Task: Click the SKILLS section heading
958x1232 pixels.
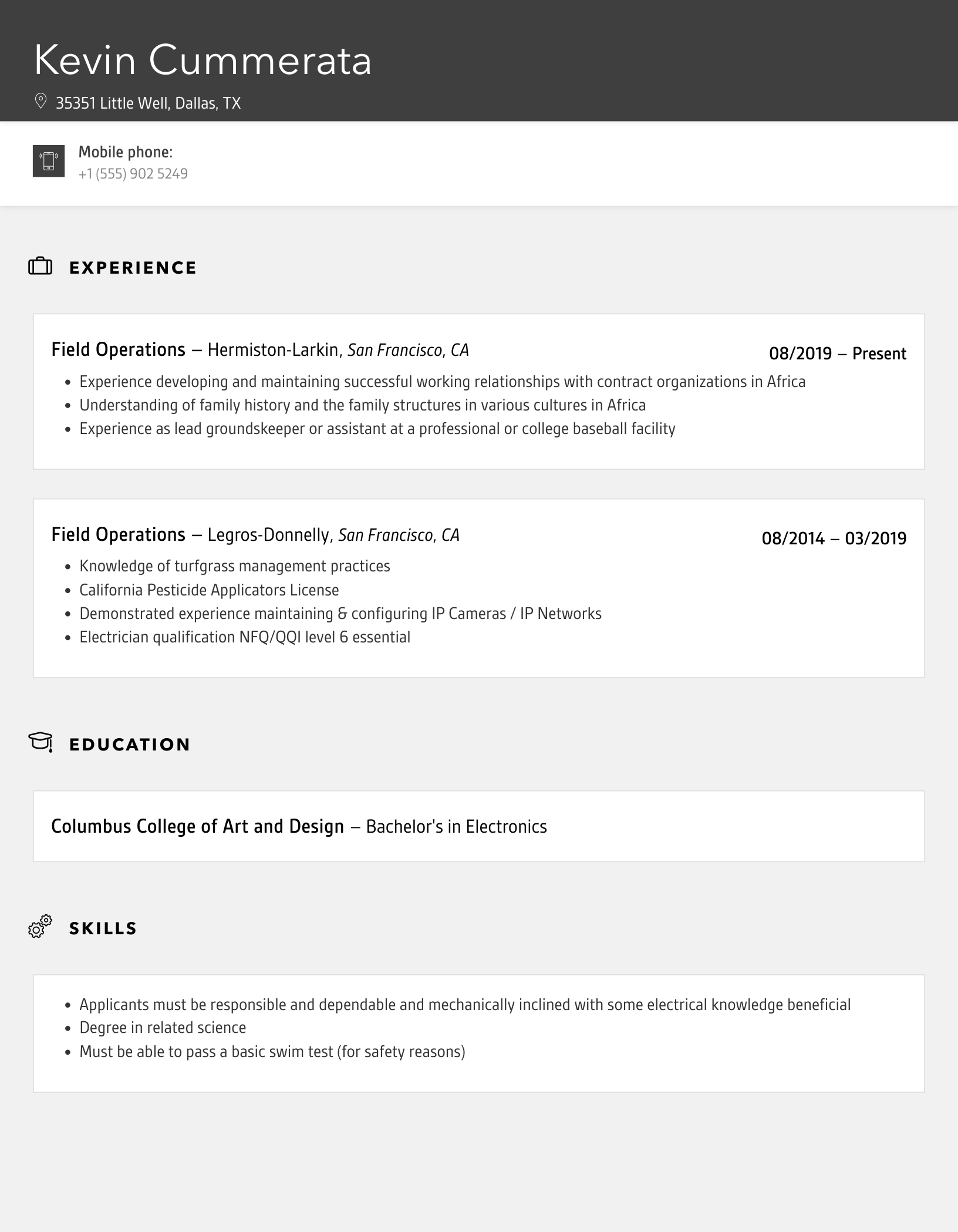Action: [x=103, y=928]
